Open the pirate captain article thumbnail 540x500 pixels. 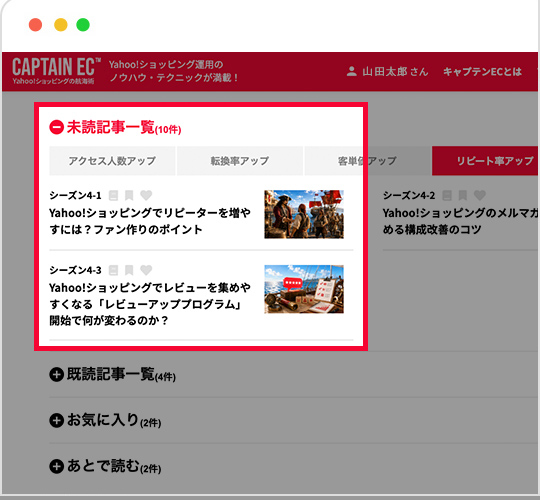[x=304, y=214]
